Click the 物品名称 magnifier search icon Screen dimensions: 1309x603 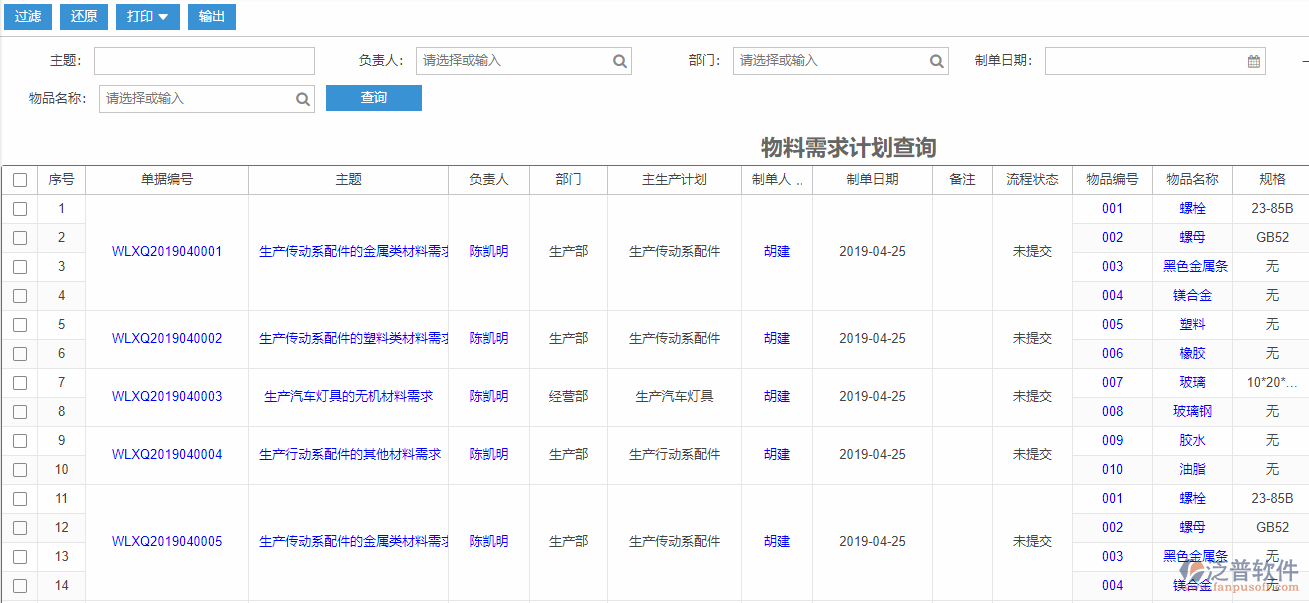(303, 98)
